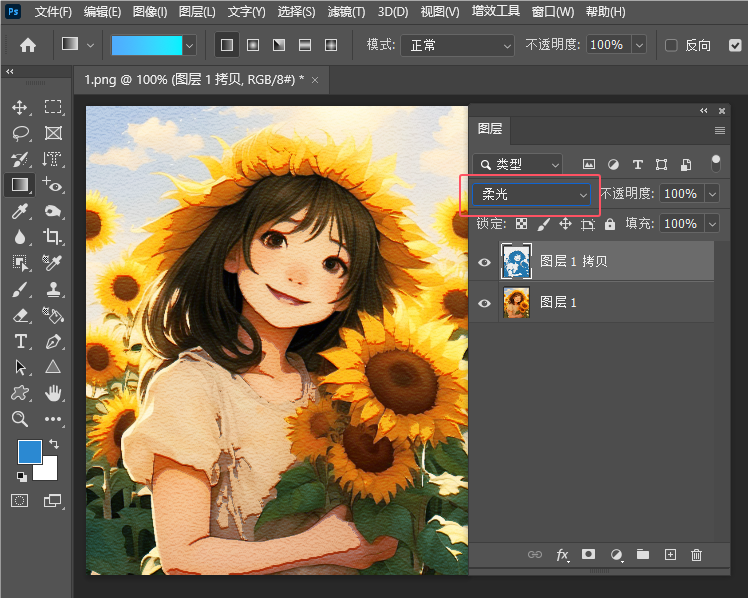Open the 柔光 blend mode dropdown
748x598 pixels.
(x=530, y=194)
